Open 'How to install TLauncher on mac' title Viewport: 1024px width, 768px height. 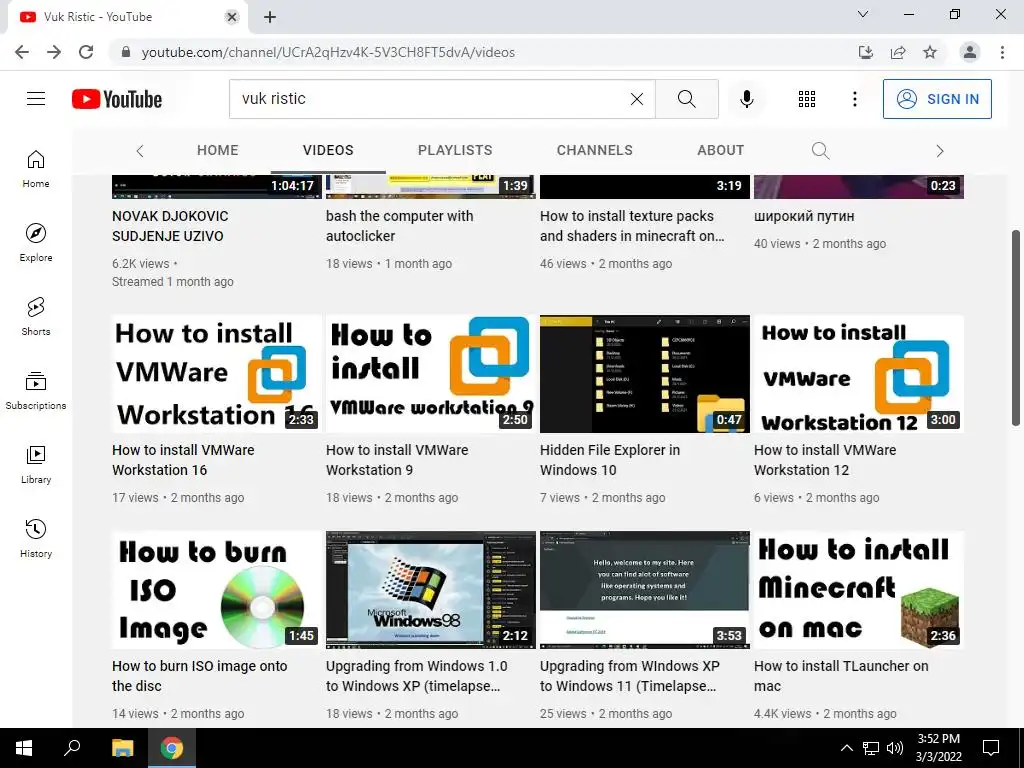841,676
